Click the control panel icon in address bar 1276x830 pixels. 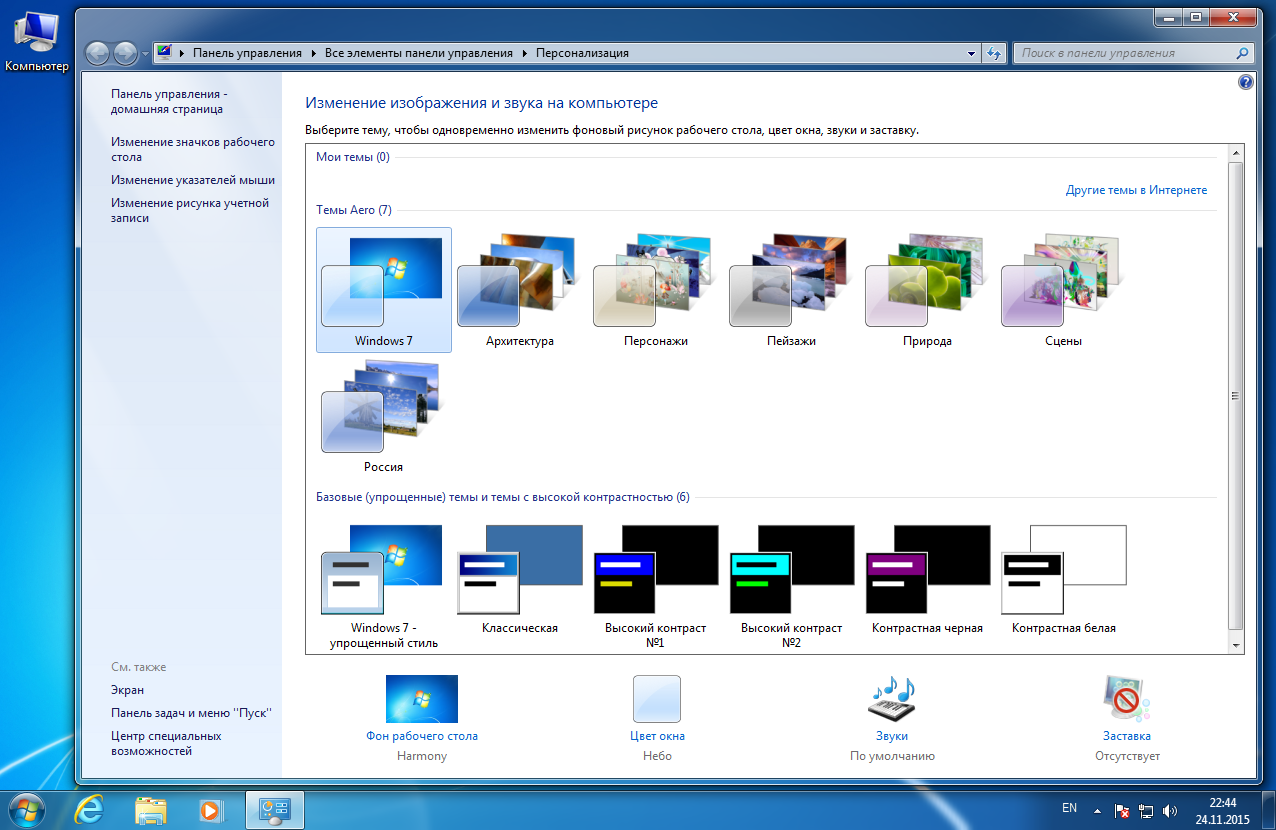165,53
